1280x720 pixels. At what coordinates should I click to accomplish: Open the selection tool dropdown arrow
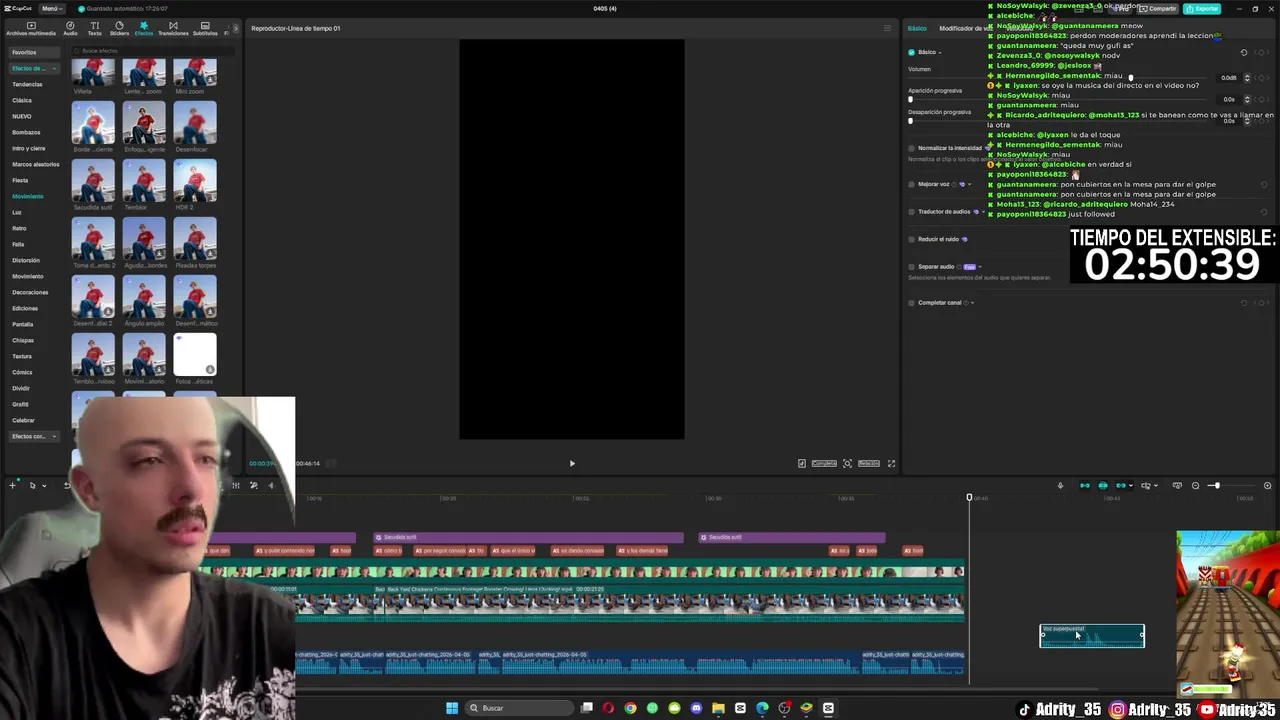(43, 486)
